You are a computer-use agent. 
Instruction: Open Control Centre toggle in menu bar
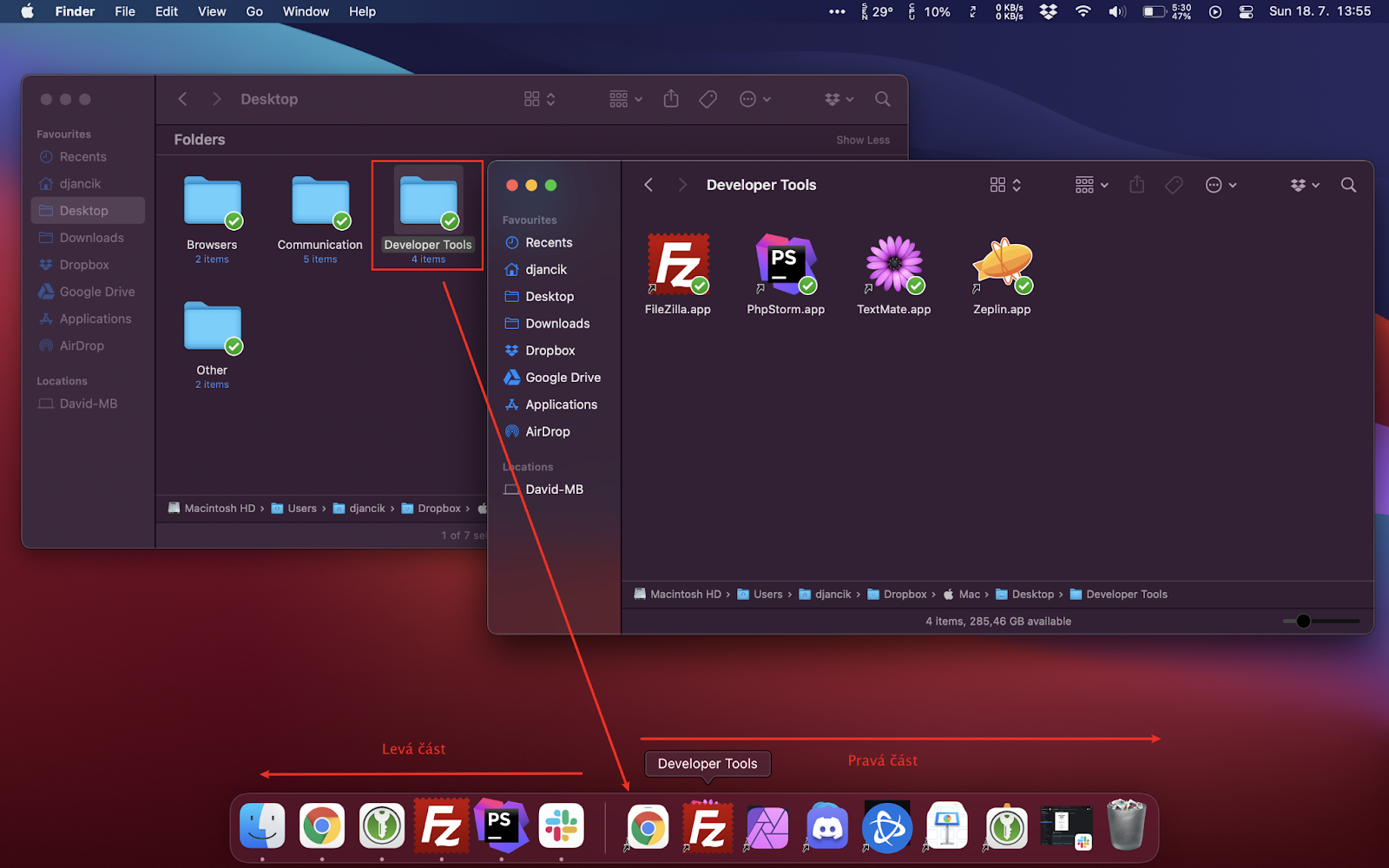(x=1246, y=12)
